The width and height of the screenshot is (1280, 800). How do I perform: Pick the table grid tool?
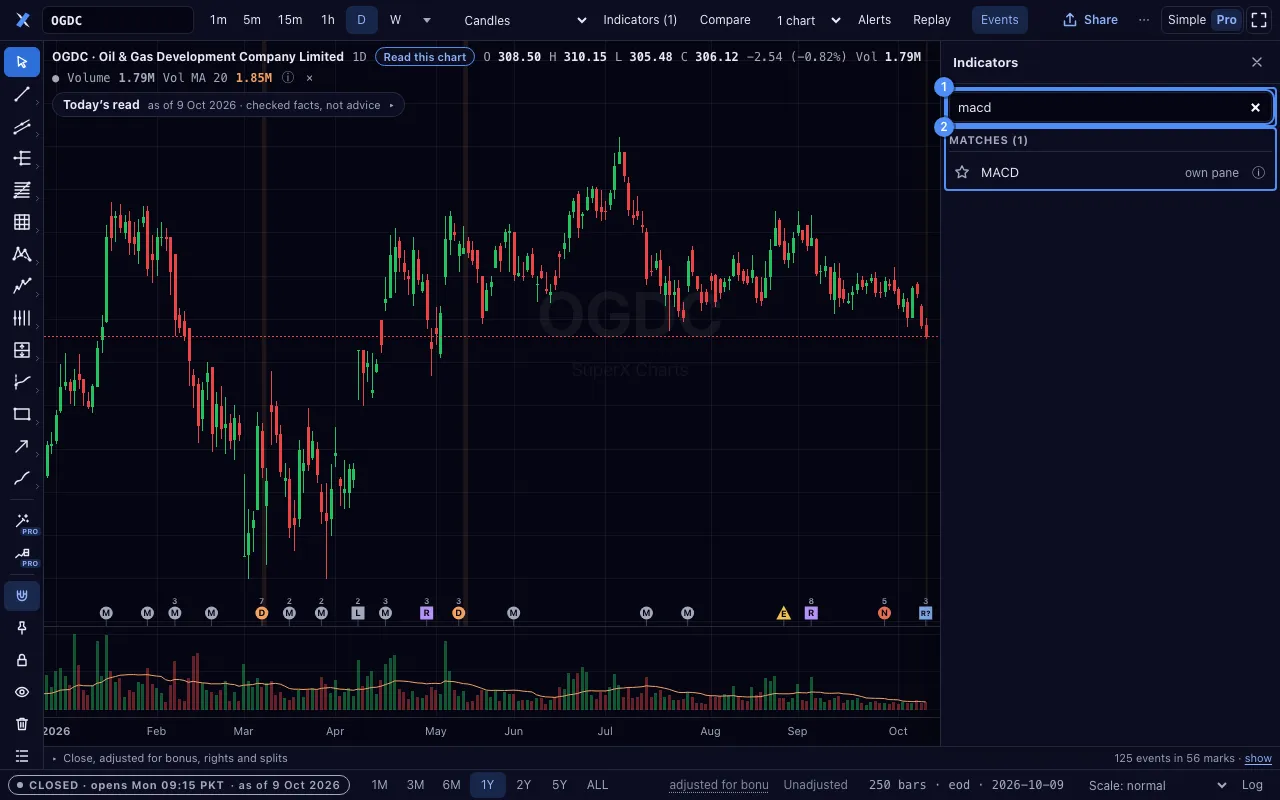22,222
